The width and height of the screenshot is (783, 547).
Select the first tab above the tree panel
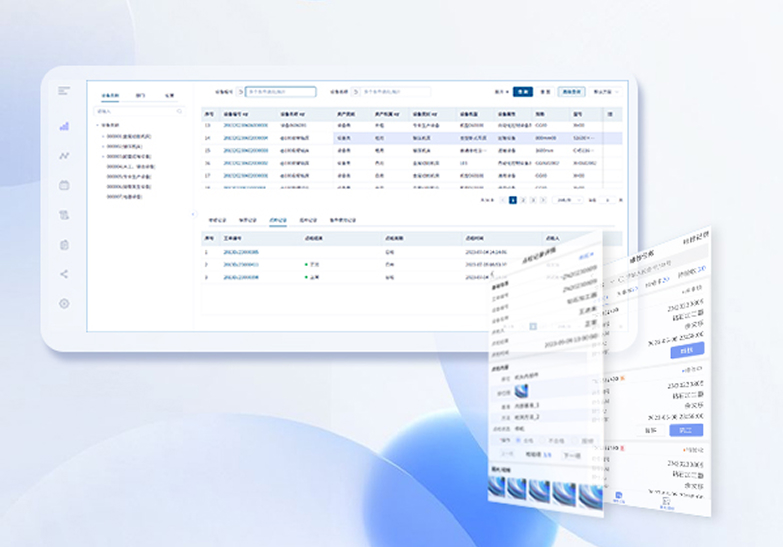(x=110, y=96)
